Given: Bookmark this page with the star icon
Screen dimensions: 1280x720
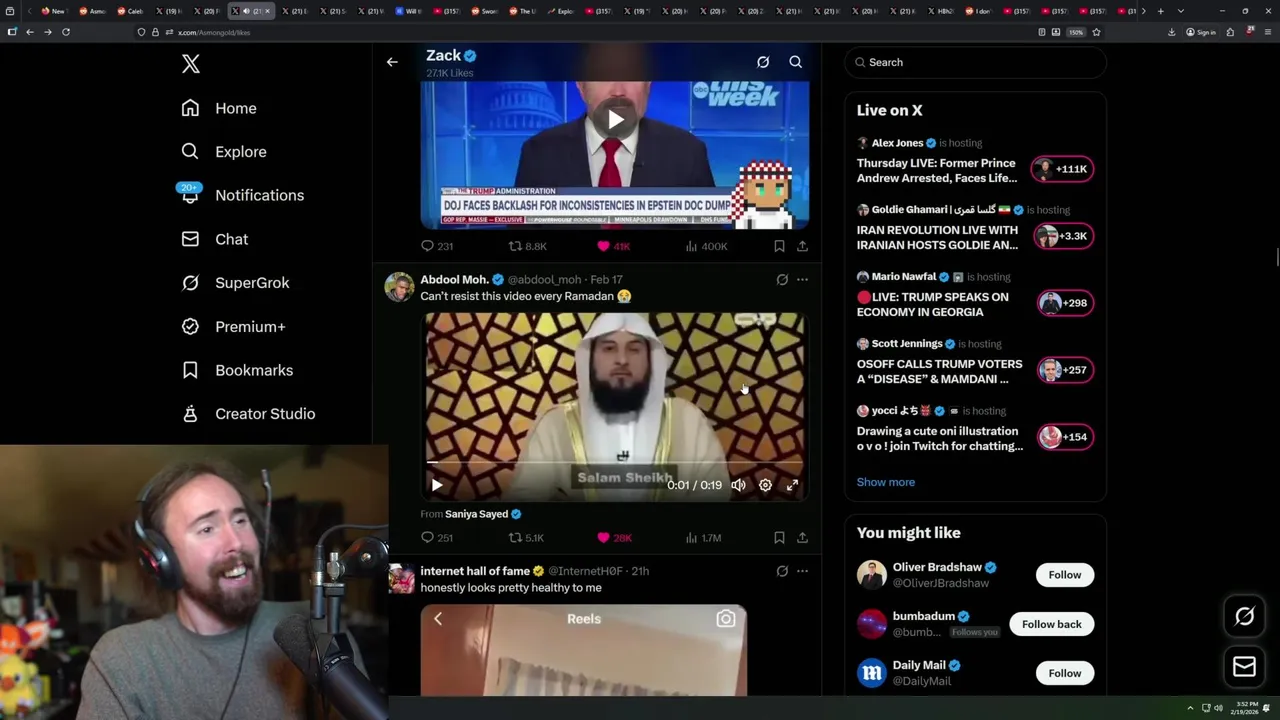Looking at the screenshot, I should [x=1097, y=32].
